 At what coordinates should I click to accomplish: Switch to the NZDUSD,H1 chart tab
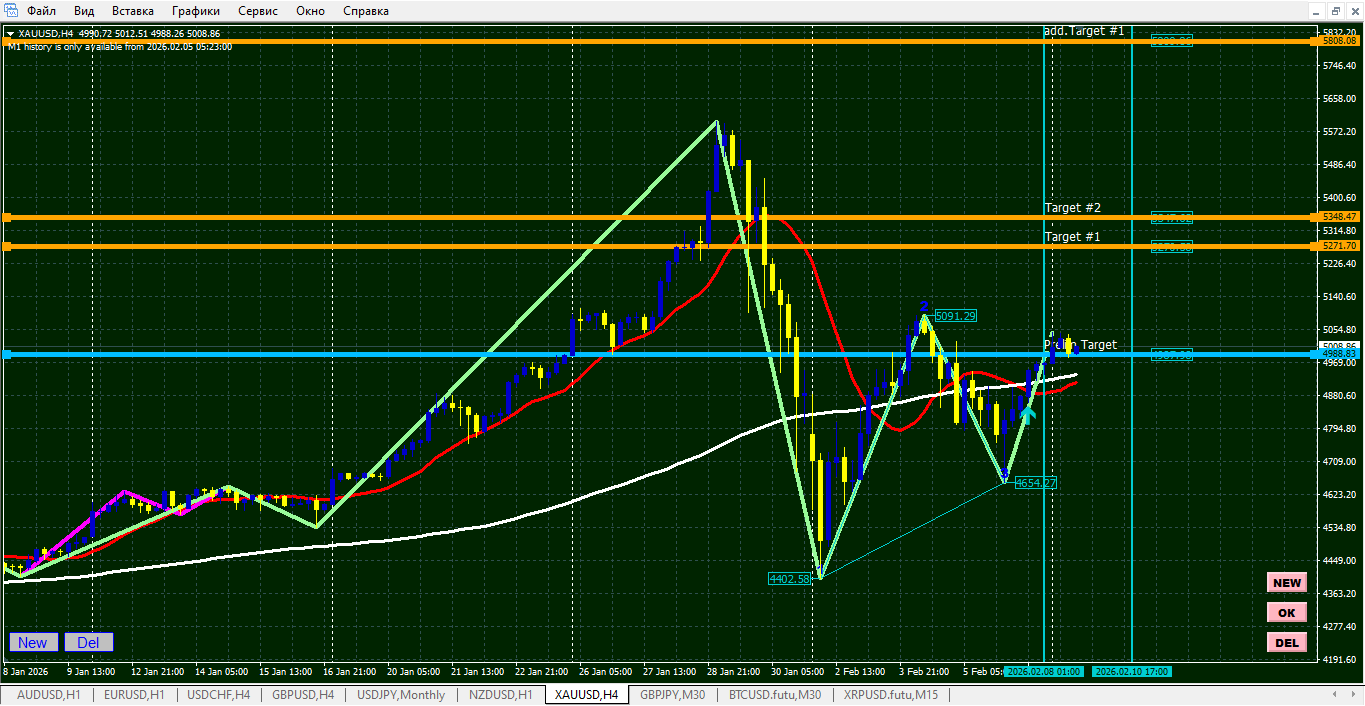(x=499, y=695)
